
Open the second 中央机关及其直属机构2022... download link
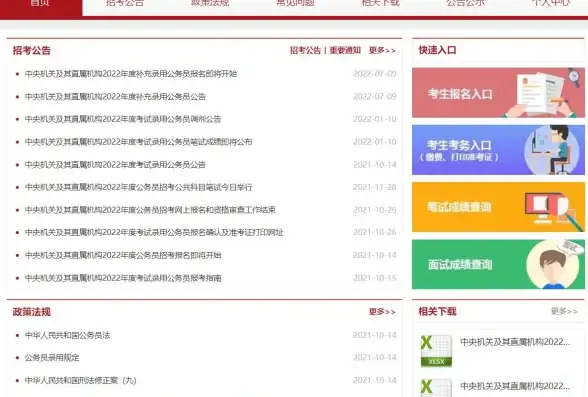[x=515, y=386]
